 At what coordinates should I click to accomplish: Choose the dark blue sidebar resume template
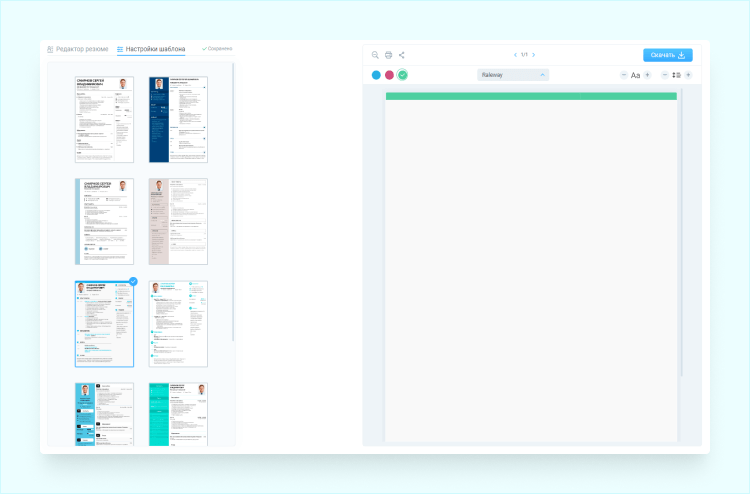point(178,119)
